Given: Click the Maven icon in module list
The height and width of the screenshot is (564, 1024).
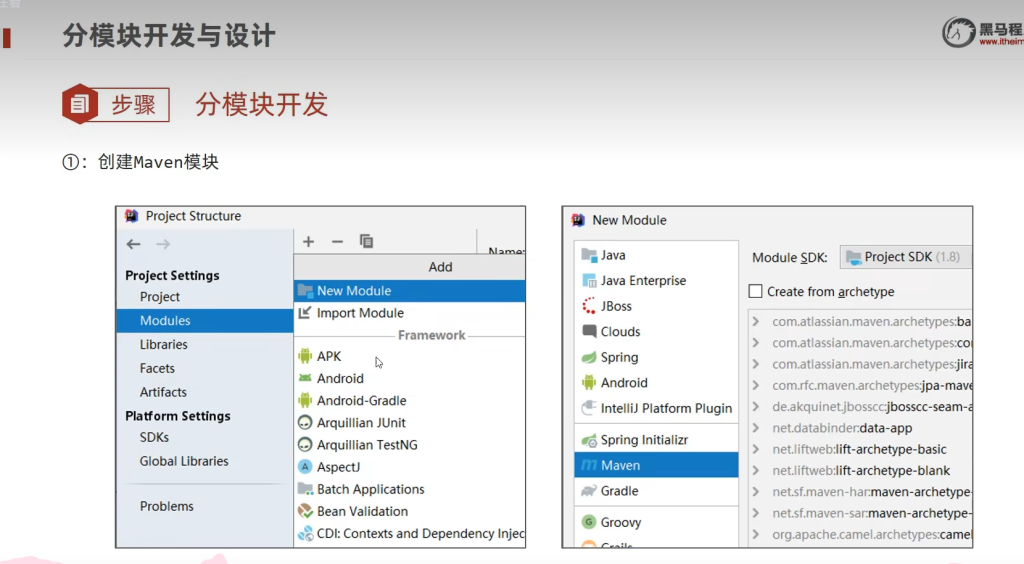Looking at the screenshot, I should click(x=588, y=466).
